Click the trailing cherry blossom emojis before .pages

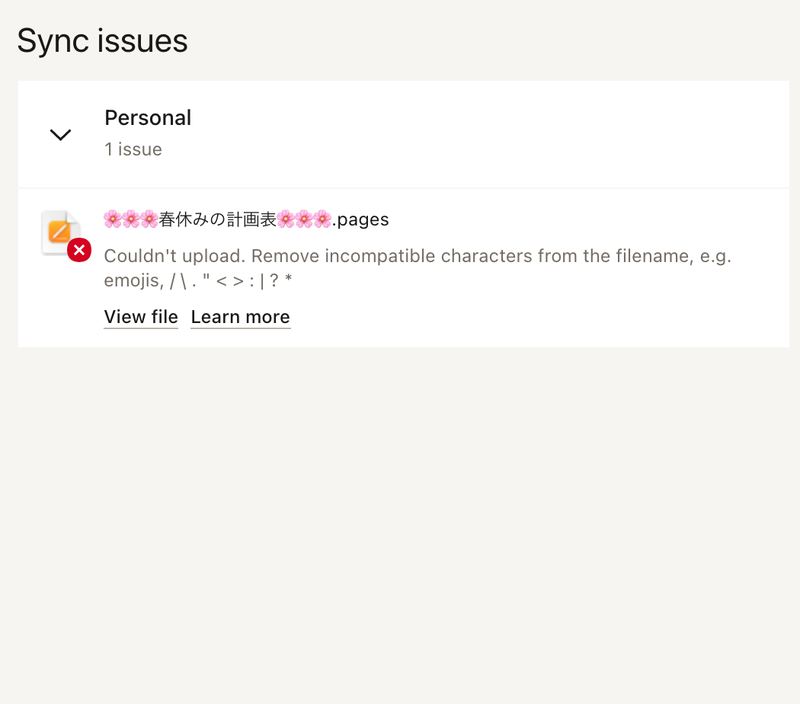pos(304,219)
